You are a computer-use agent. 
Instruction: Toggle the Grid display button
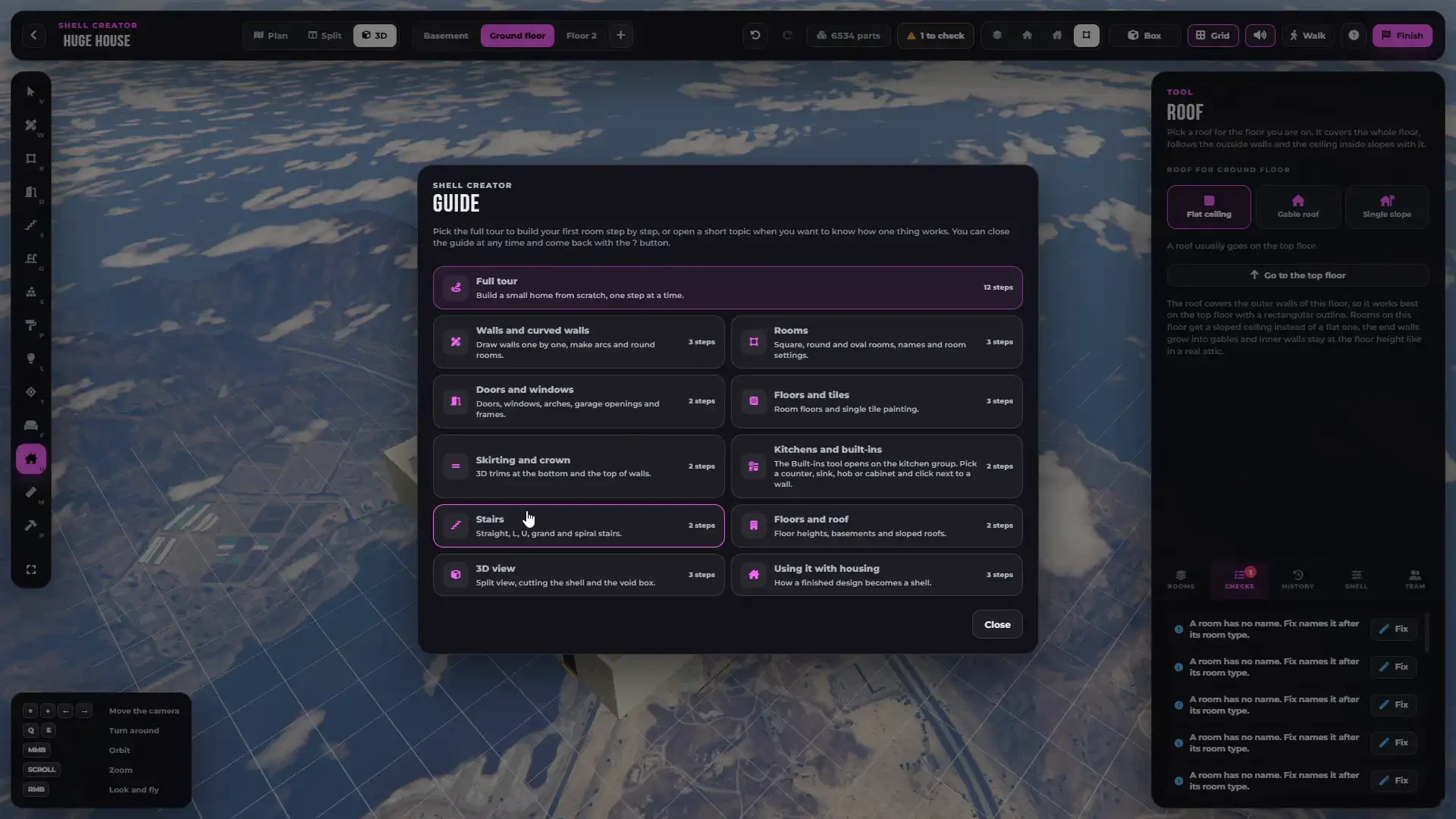[1213, 36]
